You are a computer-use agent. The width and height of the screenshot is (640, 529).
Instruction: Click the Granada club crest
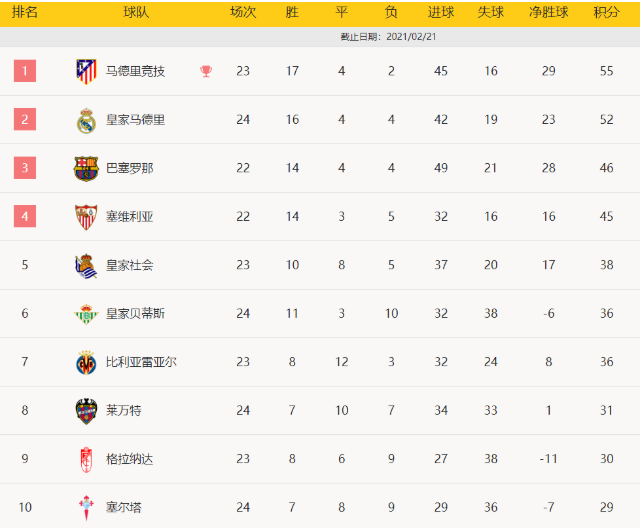(86, 459)
